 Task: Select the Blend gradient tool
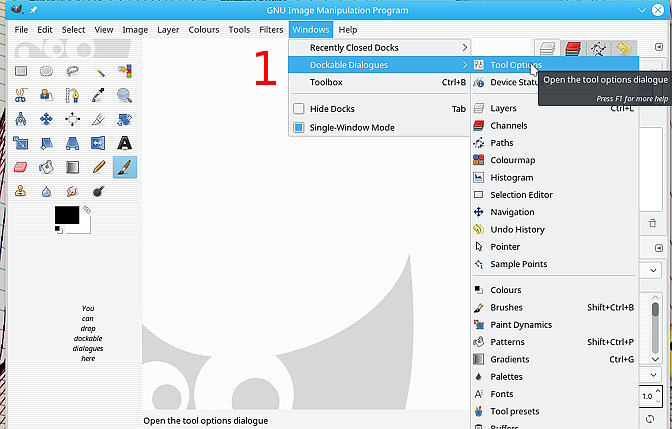pyautogui.click(x=72, y=167)
